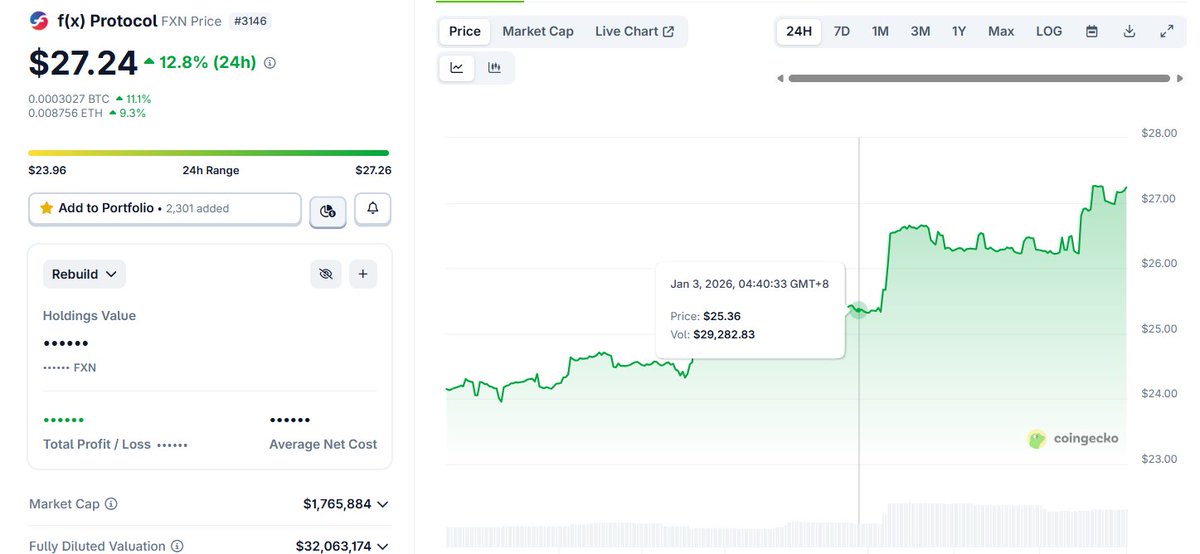Add a transaction with plus button
This screenshot has width=1200, height=554.
click(363, 274)
